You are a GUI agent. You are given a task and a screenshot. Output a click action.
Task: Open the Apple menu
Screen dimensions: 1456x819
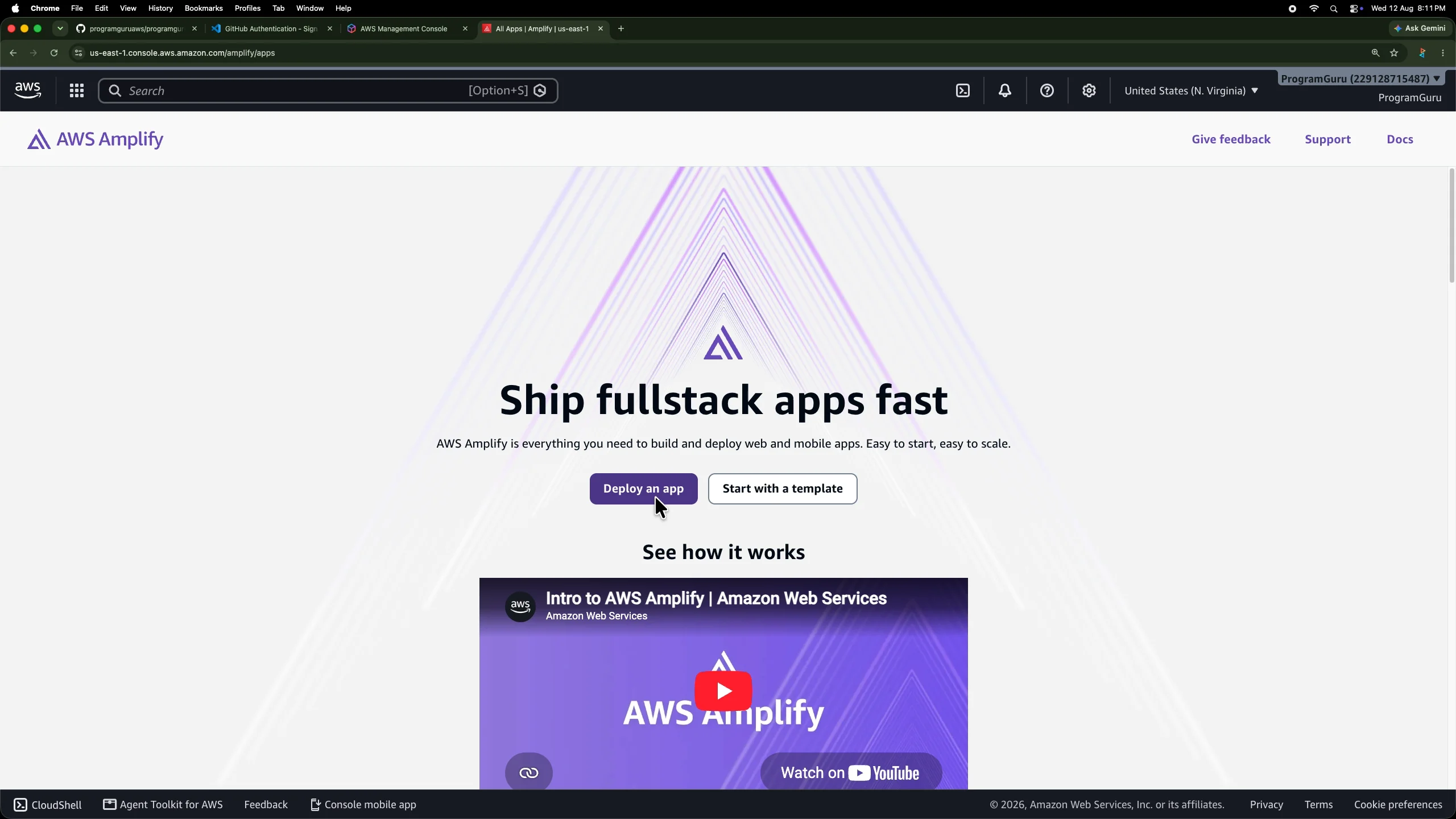click(x=15, y=9)
